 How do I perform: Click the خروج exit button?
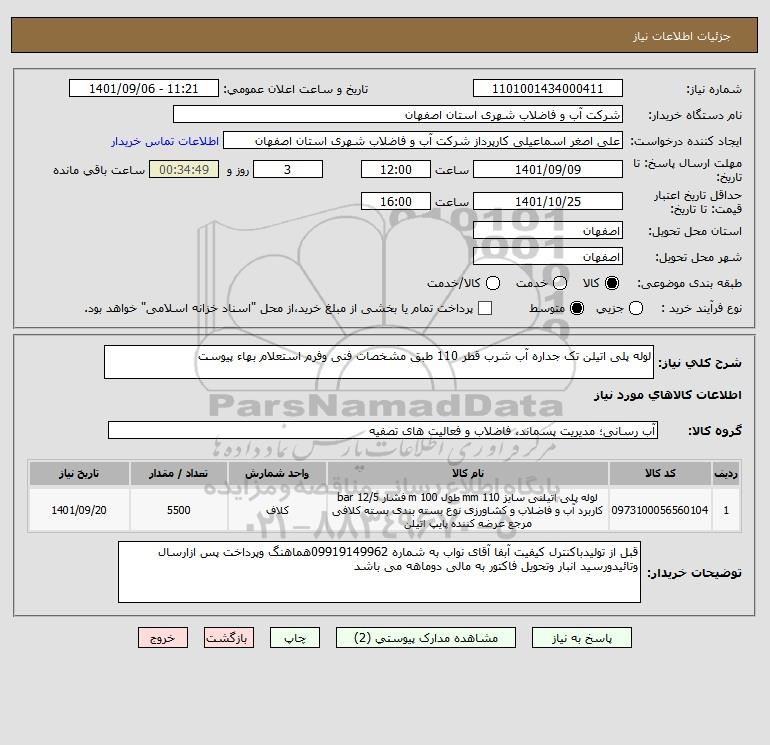tap(163, 637)
